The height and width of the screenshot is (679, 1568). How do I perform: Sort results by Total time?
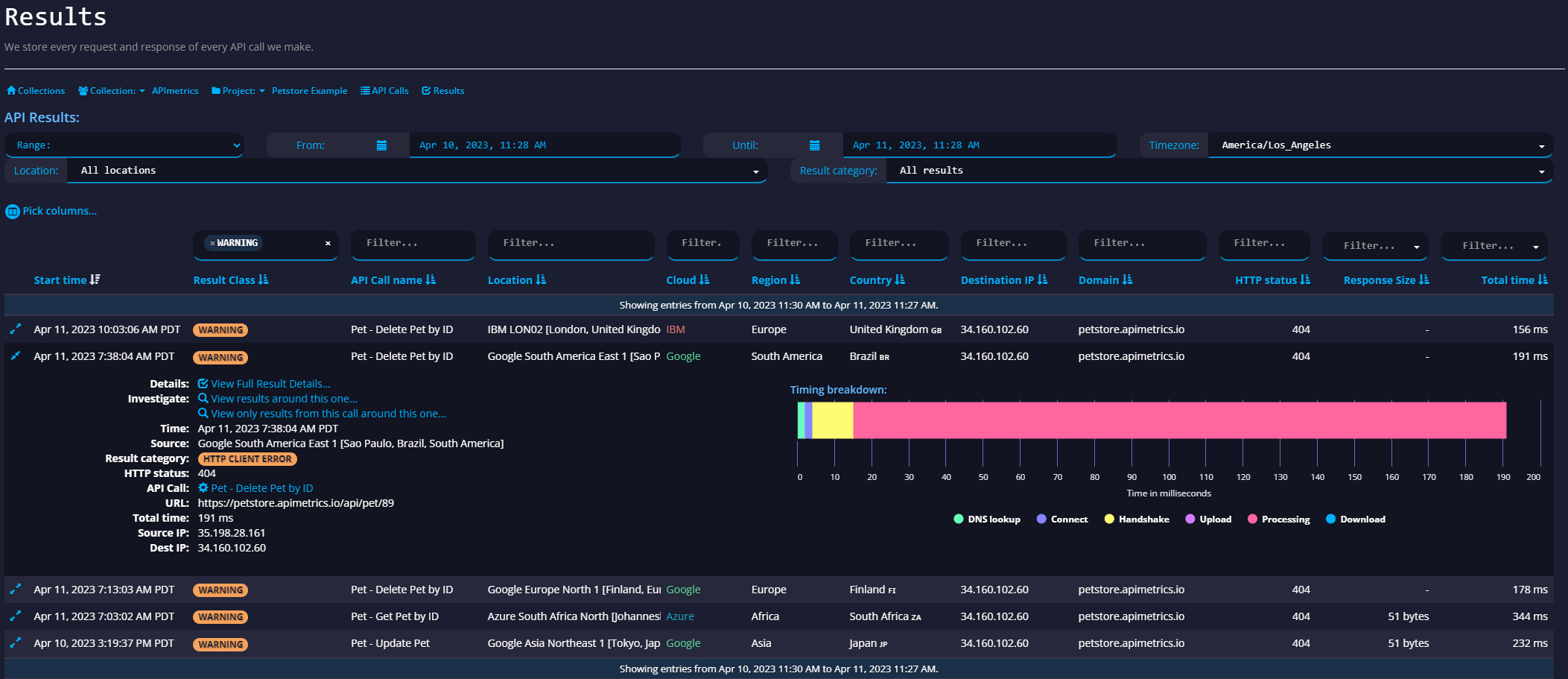[x=1514, y=280]
